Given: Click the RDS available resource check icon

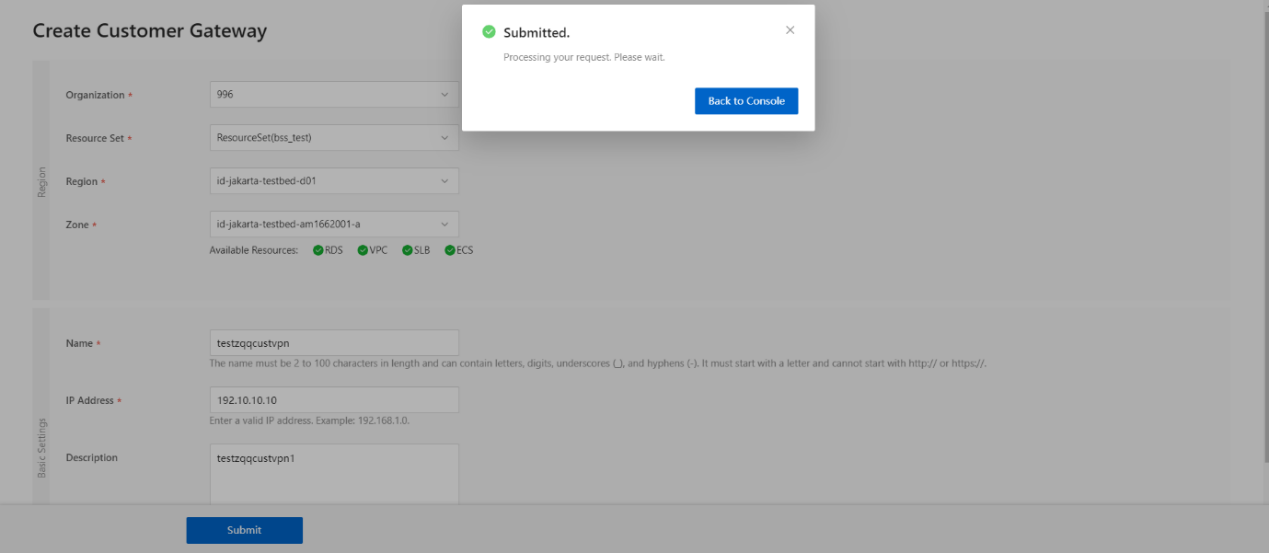Looking at the screenshot, I should pyautogui.click(x=318, y=250).
